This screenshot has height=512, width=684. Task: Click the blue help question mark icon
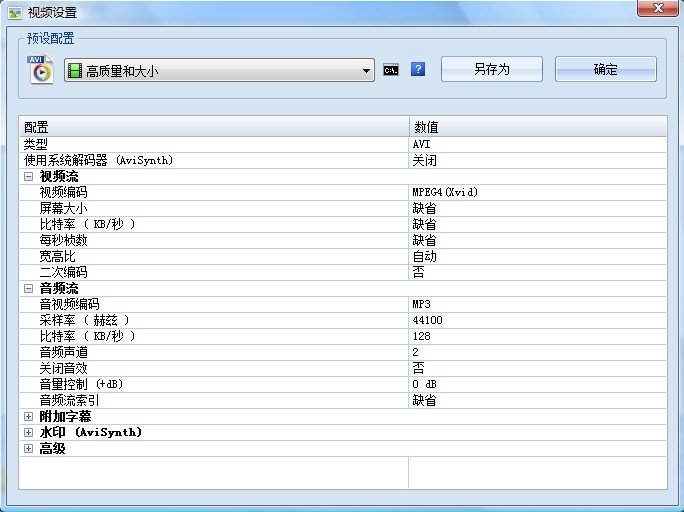pyautogui.click(x=418, y=69)
